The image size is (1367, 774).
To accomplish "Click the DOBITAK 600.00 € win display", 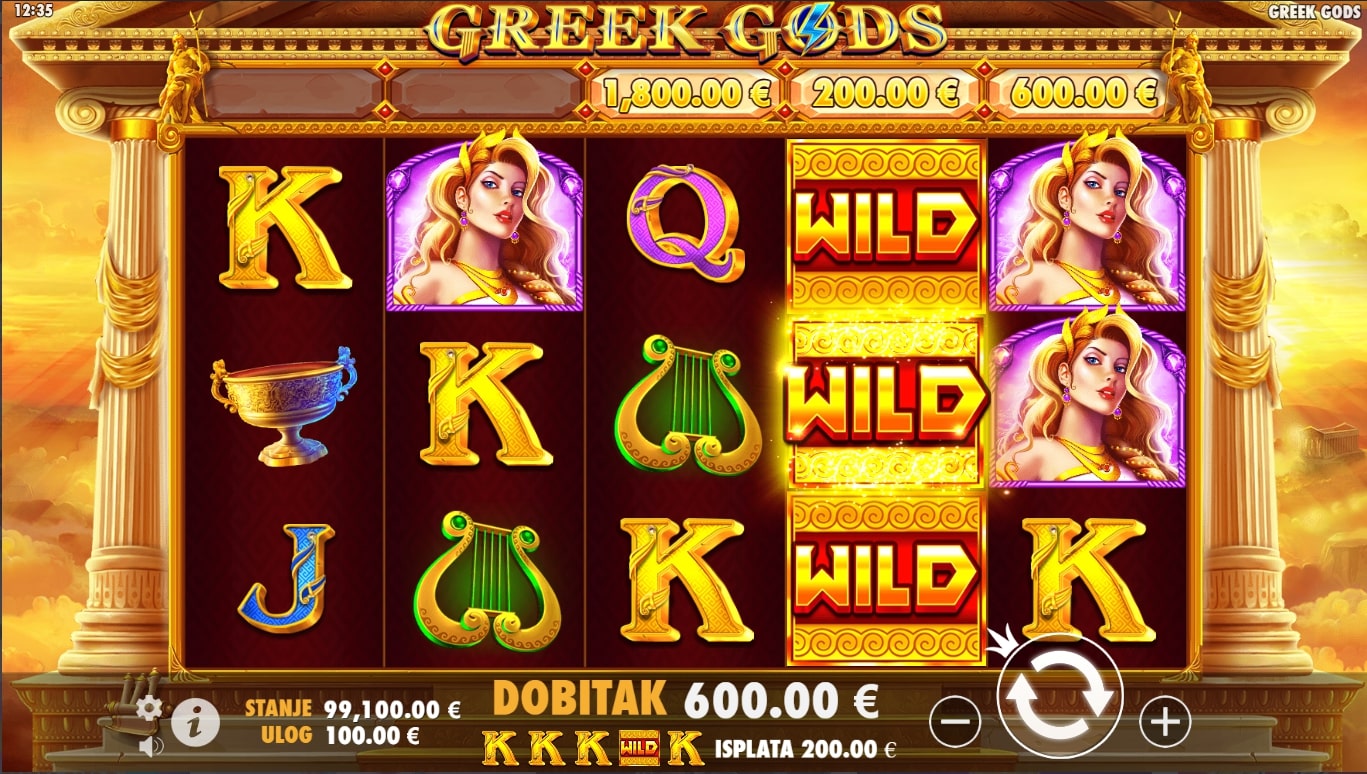I will (686, 700).
